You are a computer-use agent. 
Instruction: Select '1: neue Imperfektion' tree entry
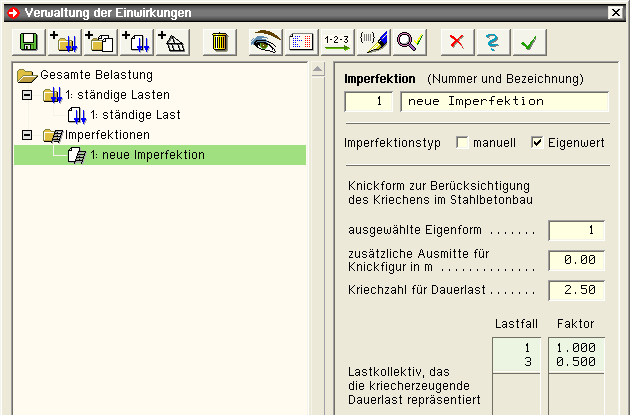click(154, 155)
